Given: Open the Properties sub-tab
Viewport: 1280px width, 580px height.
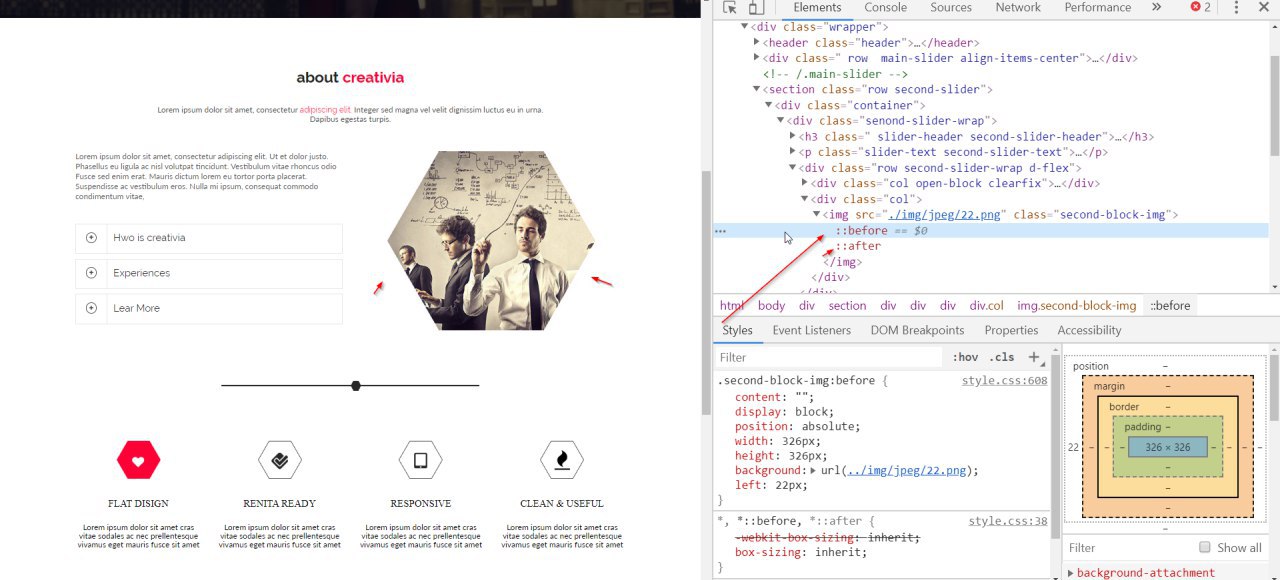Looking at the screenshot, I should coord(1011,330).
